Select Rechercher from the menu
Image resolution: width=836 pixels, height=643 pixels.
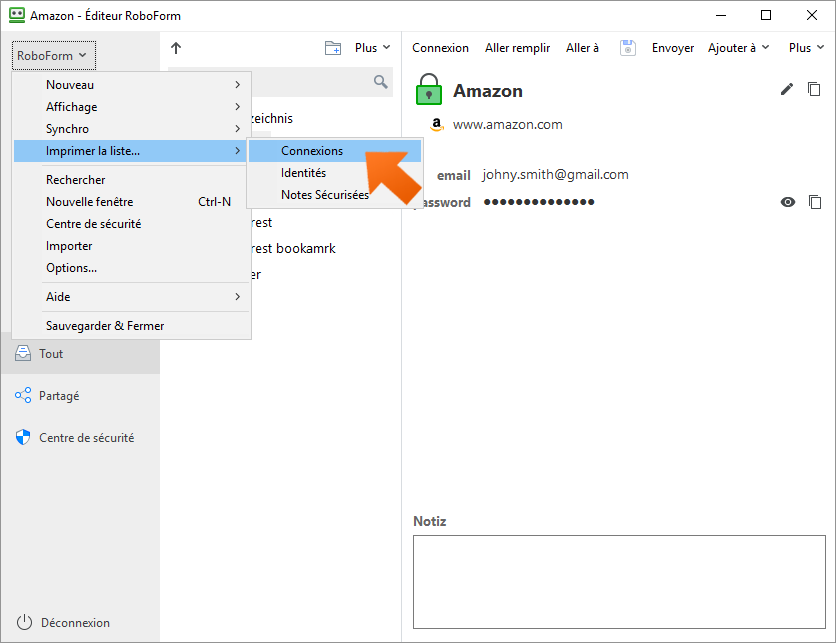(132, 180)
